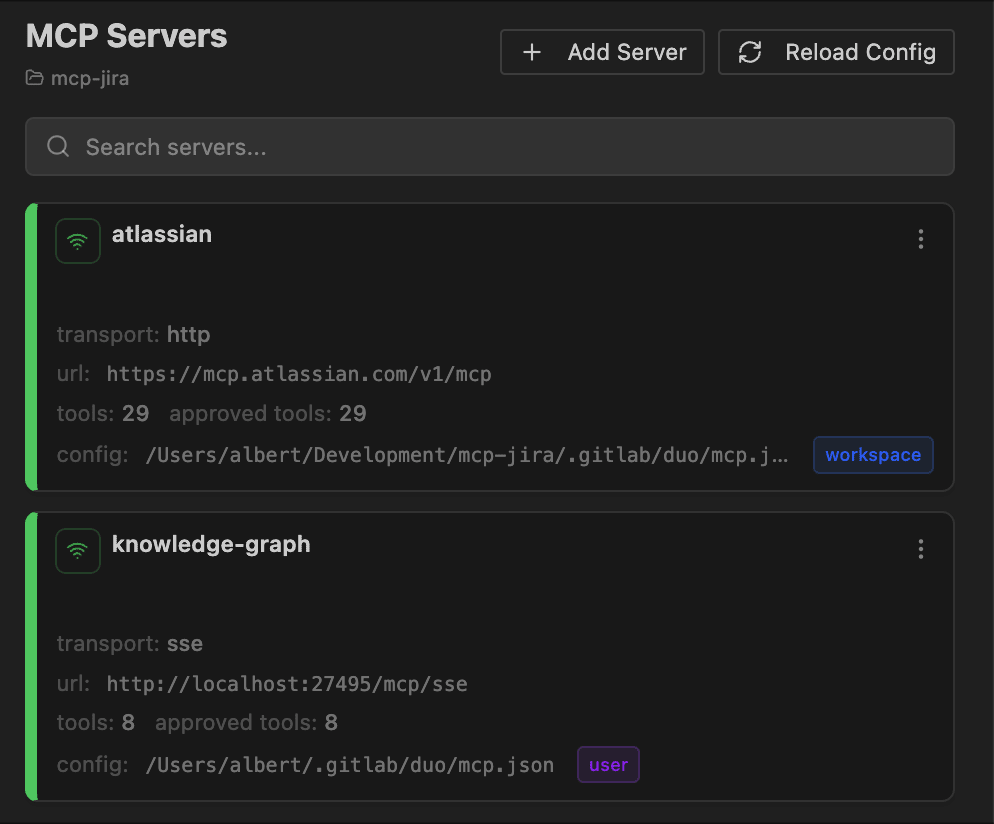994x824 pixels.
Task: Click the magnifying glass in the search bar
Action: tap(57, 146)
